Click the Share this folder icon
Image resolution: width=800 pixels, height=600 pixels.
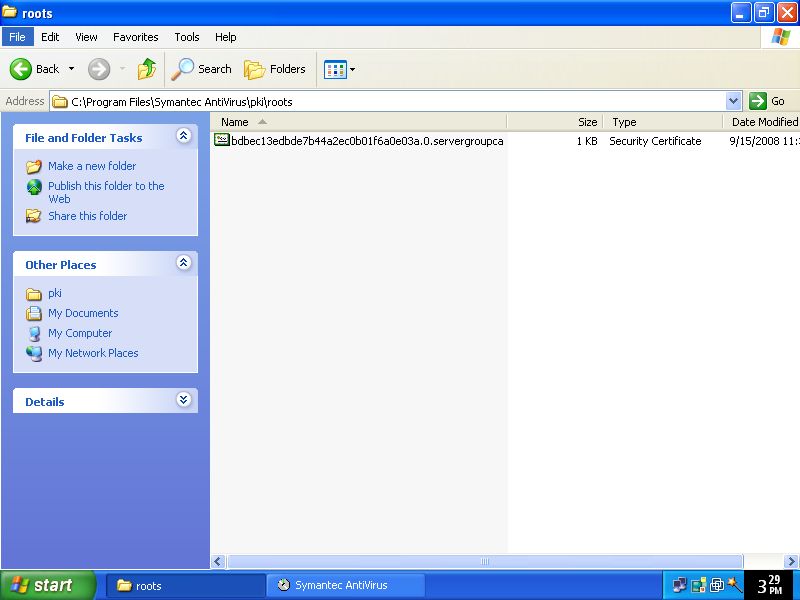pos(34,216)
